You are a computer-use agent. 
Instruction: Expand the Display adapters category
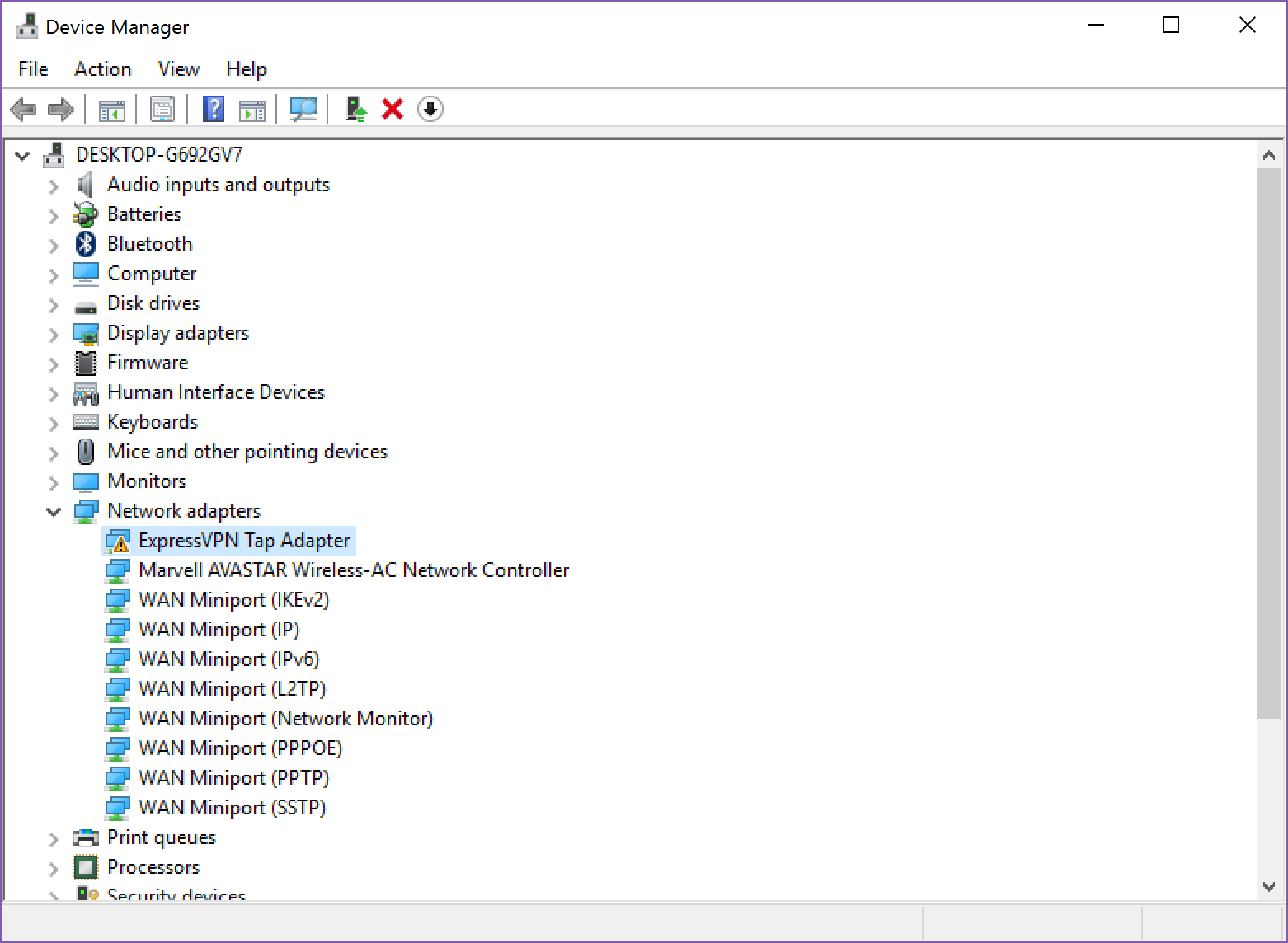[x=54, y=334]
